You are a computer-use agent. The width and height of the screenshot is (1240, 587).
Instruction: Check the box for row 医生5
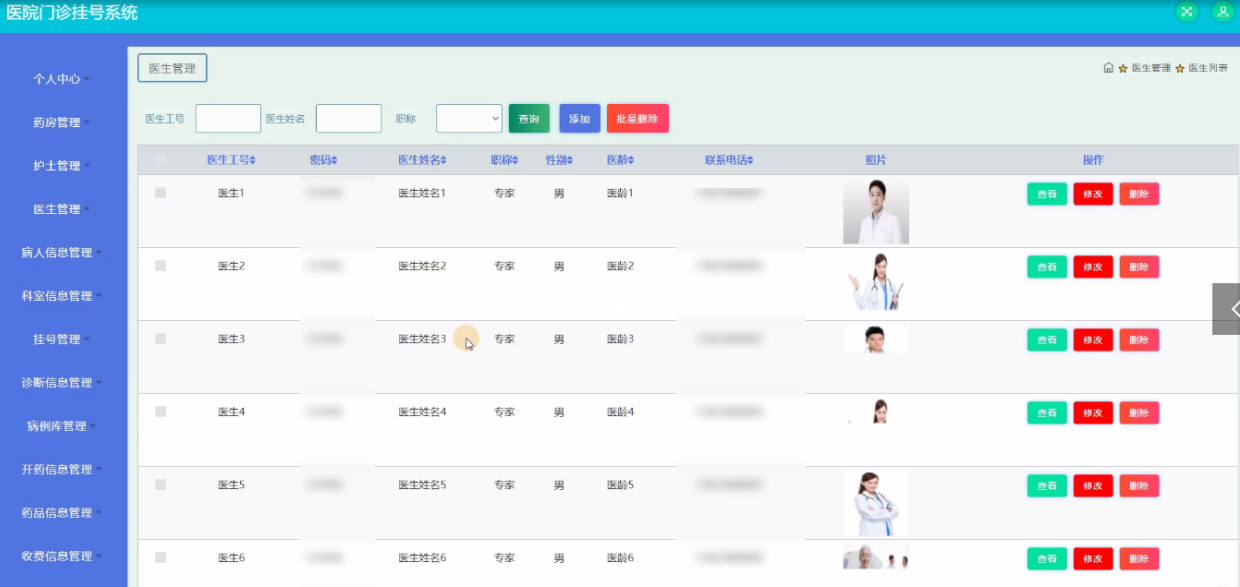160,484
